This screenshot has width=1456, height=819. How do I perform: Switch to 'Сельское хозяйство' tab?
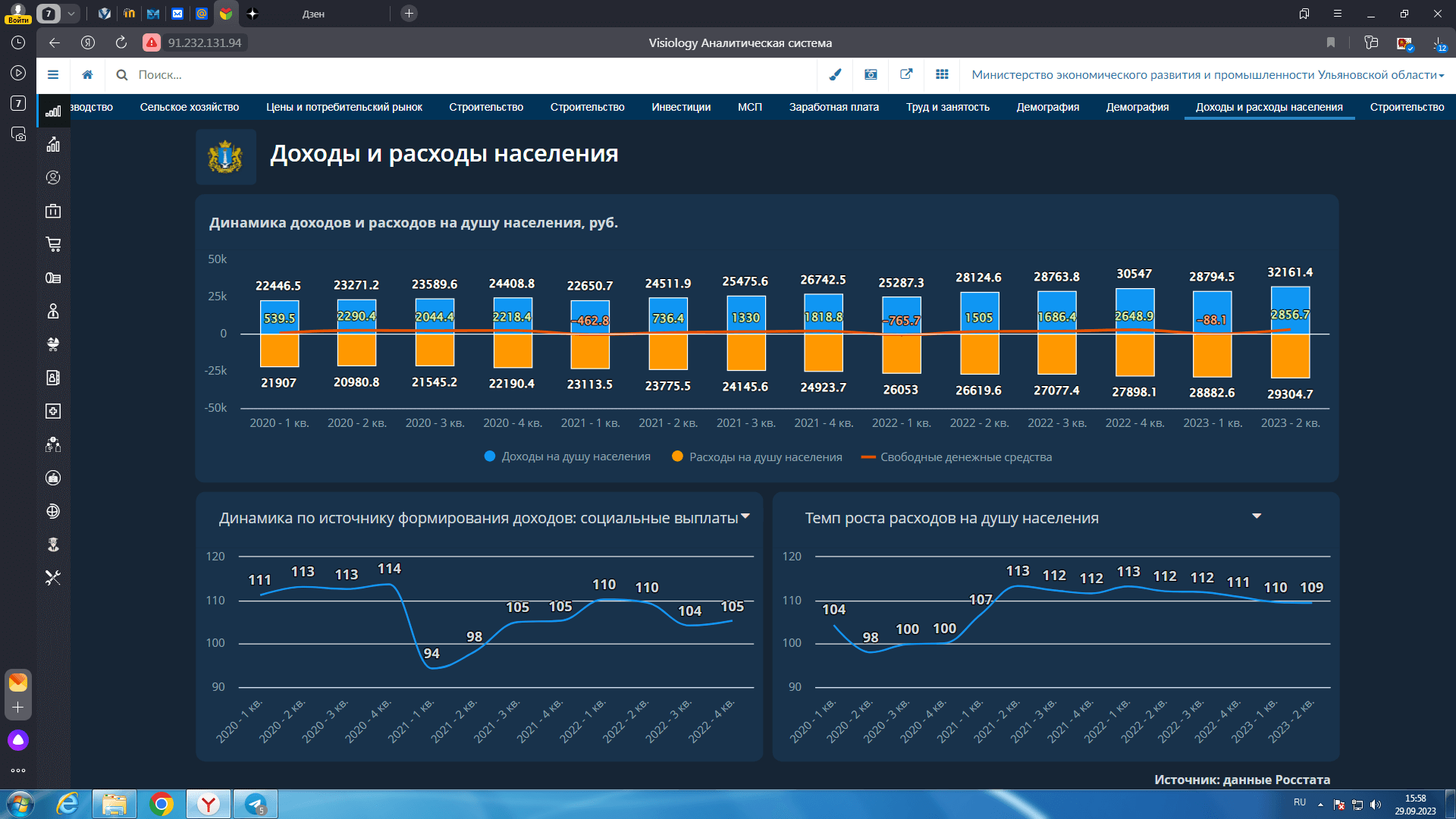[190, 107]
